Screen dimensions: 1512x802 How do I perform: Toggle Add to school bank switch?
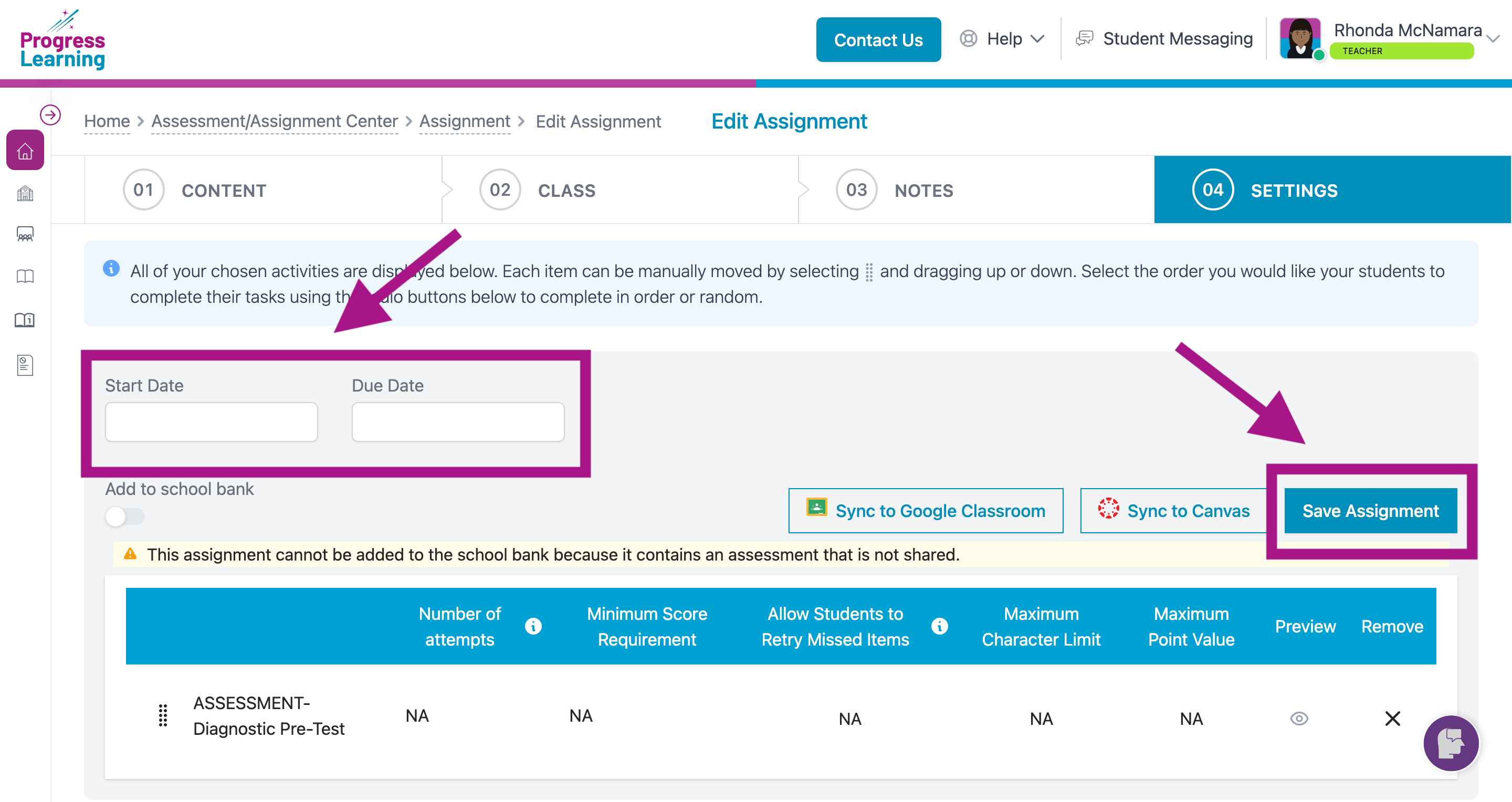tap(125, 516)
